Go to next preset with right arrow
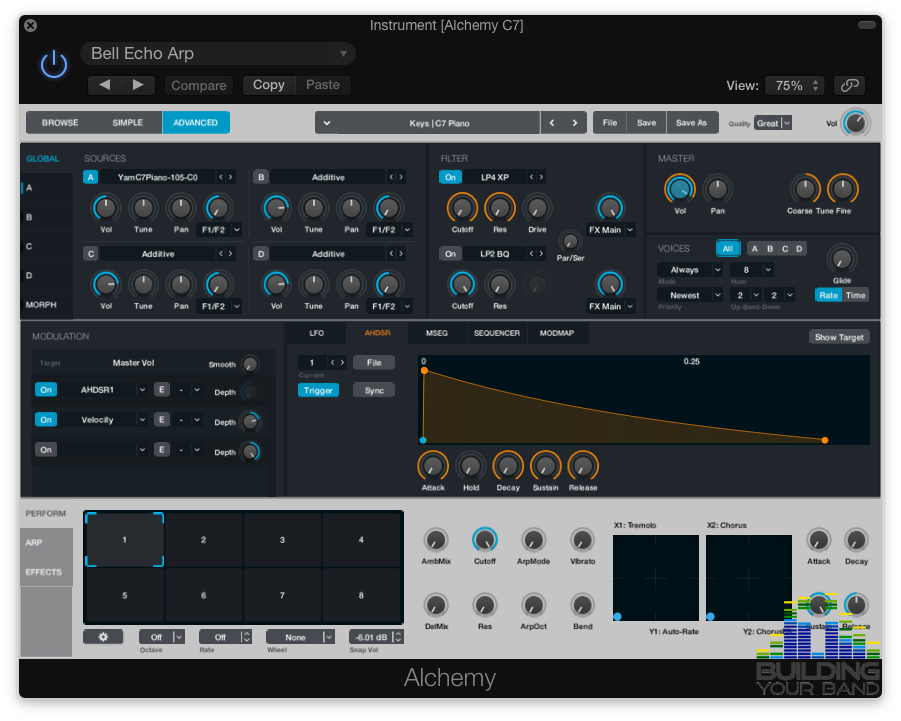Viewport: 901px width, 721px height. pyautogui.click(x=138, y=85)
